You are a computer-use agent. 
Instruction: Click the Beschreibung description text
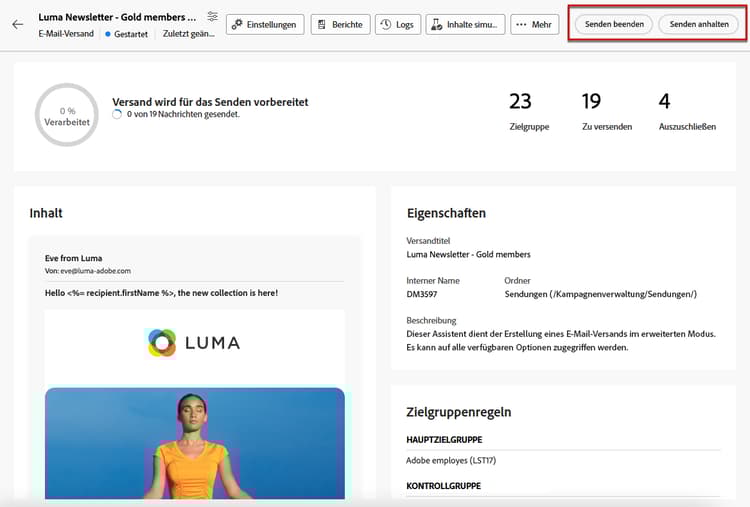pos(561,341)
